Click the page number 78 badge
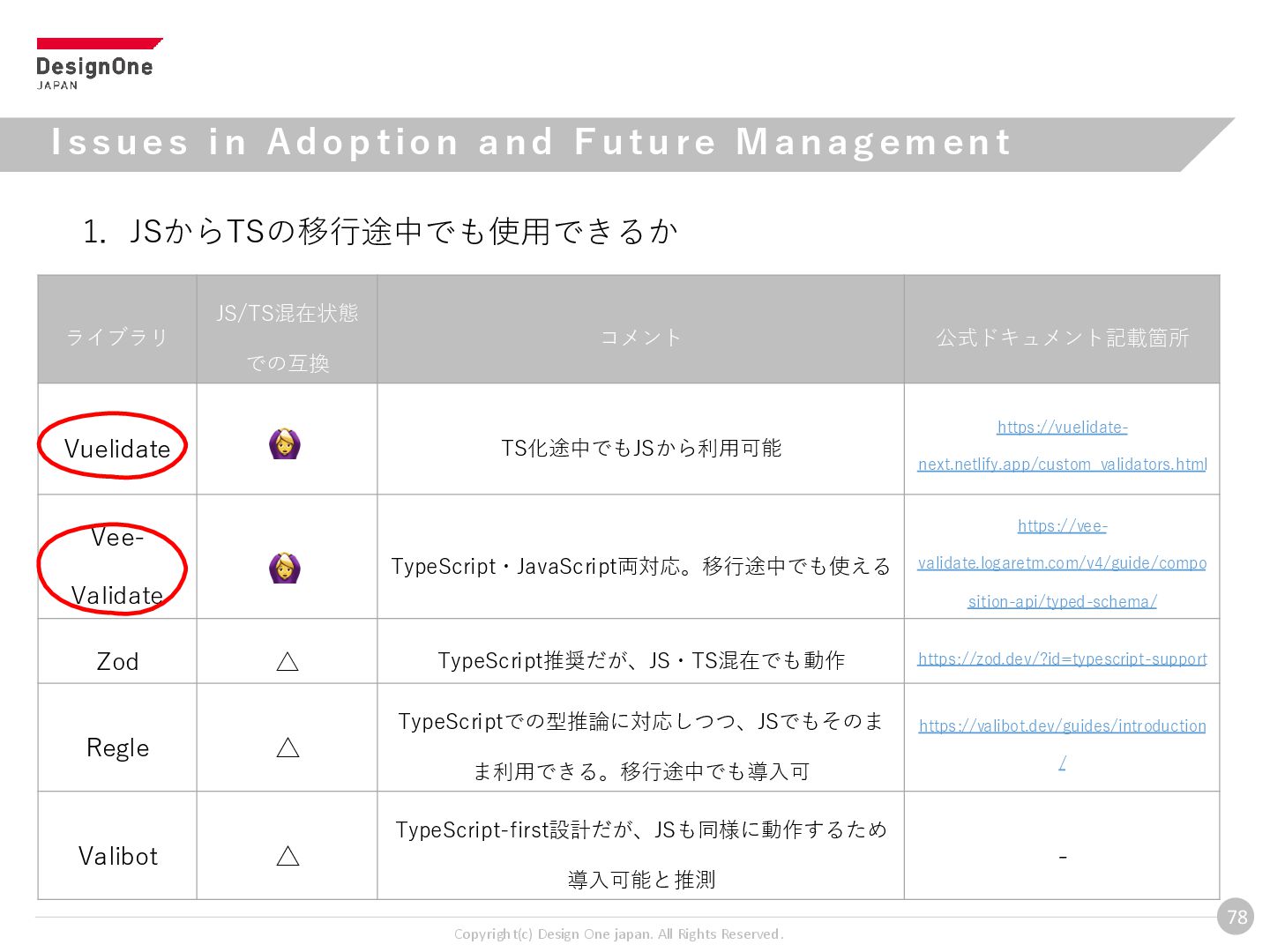This screenshot has width=1270, height=952. pyautogui.click(x=1236, y=917)
